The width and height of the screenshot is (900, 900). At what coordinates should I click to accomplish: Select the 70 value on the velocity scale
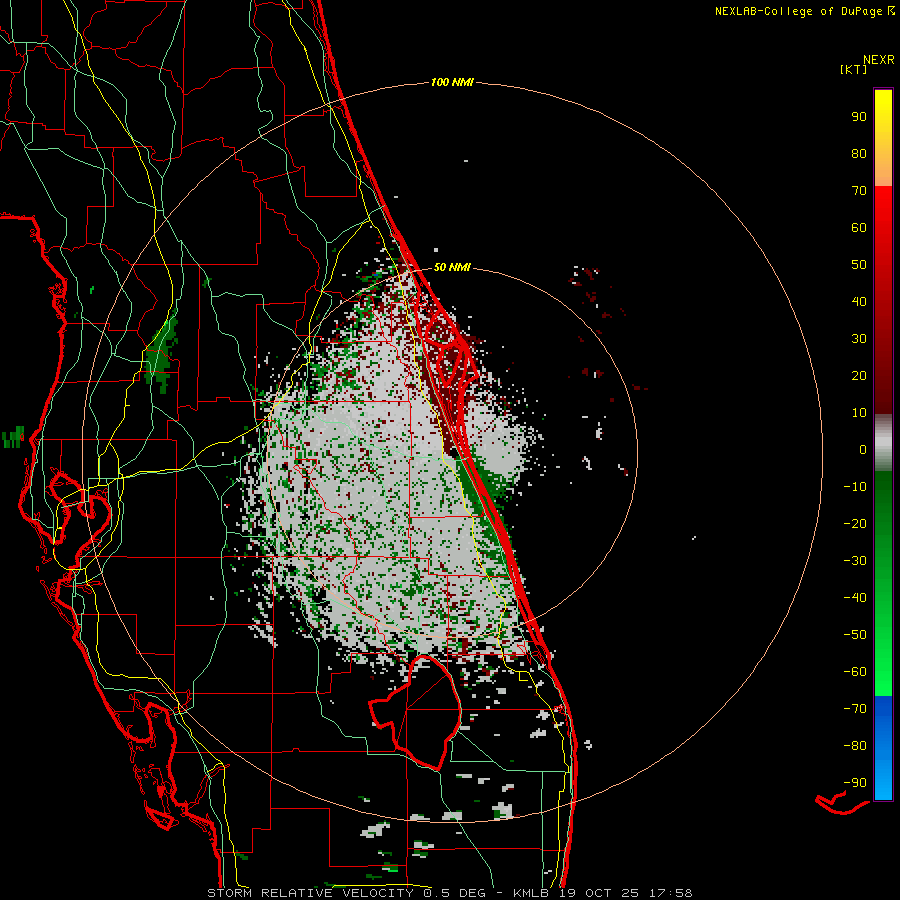pos(859,191)
